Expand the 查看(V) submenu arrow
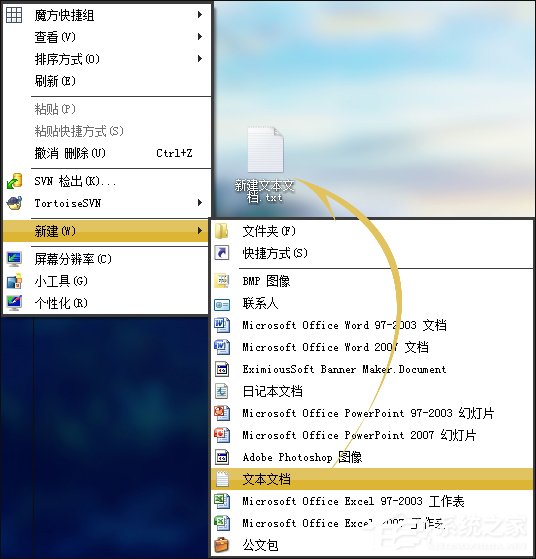This screenshot has height=559, width=536. [x=200, y=37]
